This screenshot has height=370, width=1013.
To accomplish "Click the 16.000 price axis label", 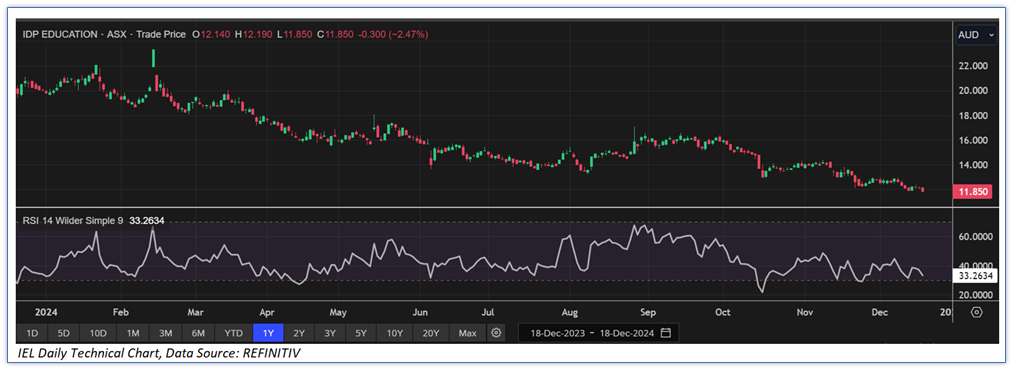I will tap(973, 141).
